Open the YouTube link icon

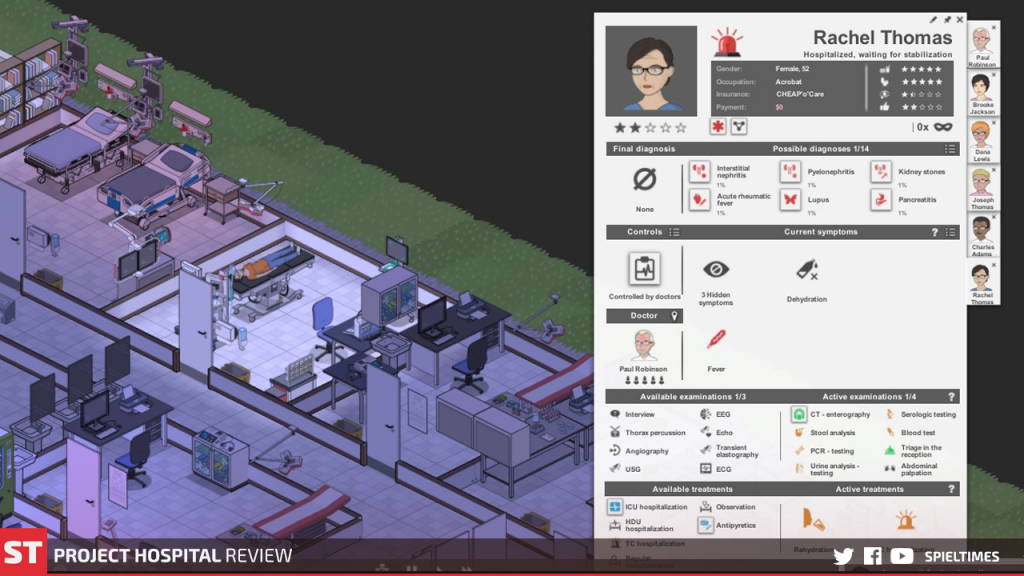pyautogui.click(x=902, y=556)
